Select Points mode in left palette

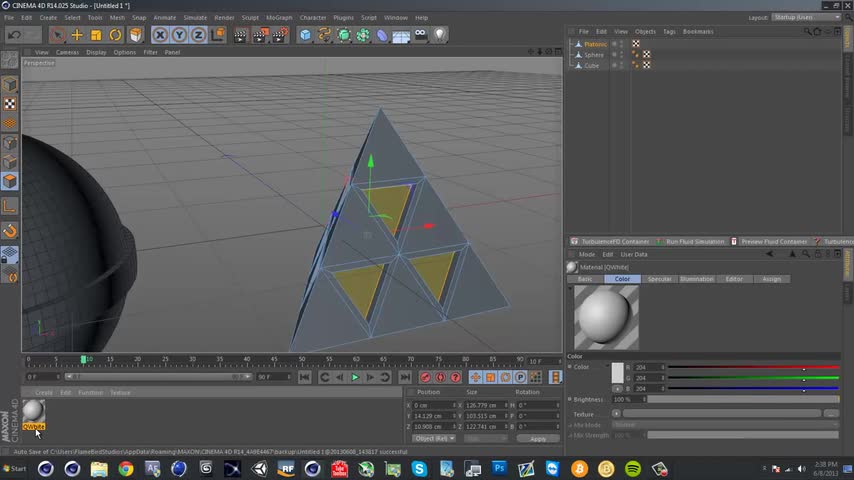(x=9, y=143)
